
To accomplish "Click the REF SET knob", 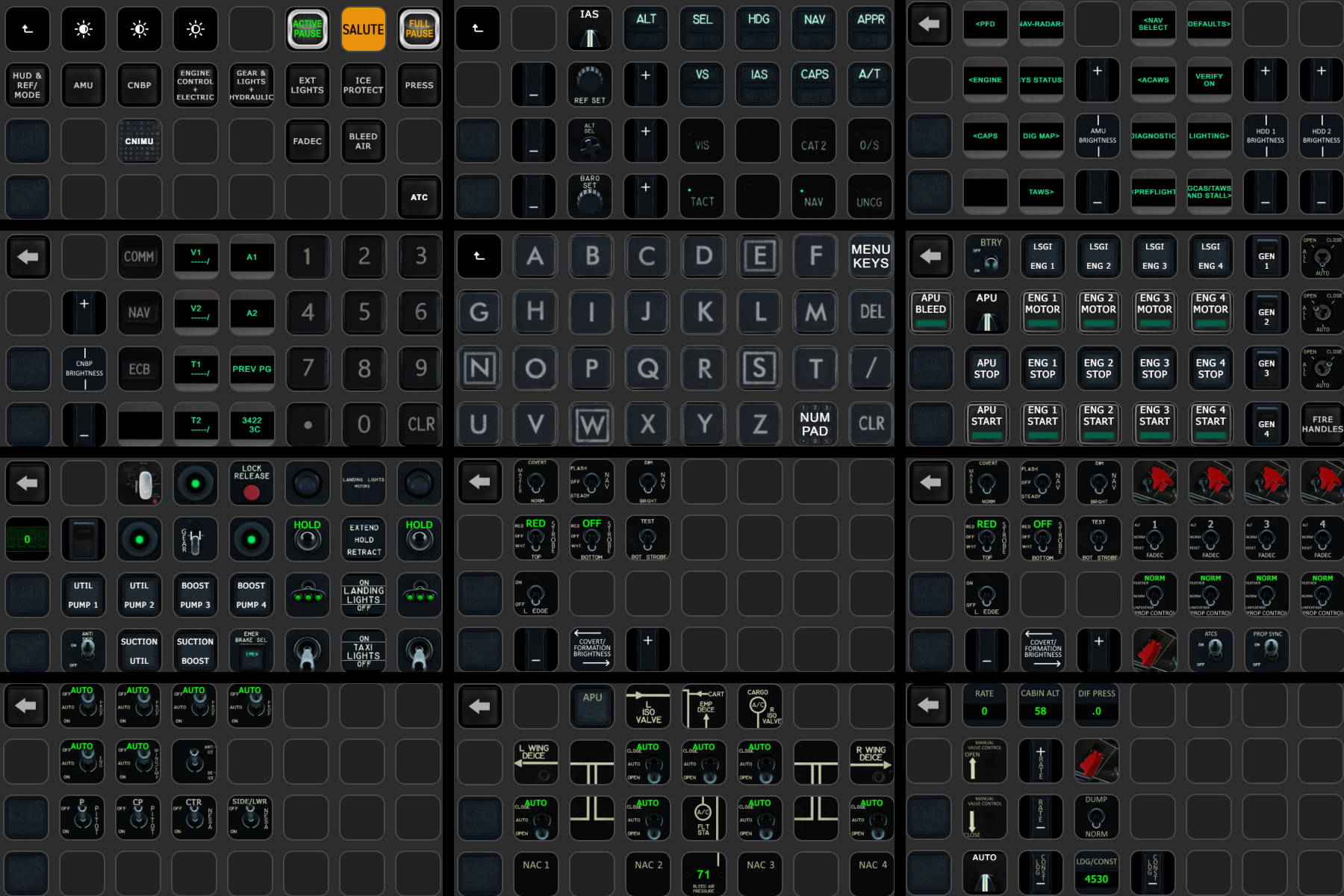I will tap(590, 84).
